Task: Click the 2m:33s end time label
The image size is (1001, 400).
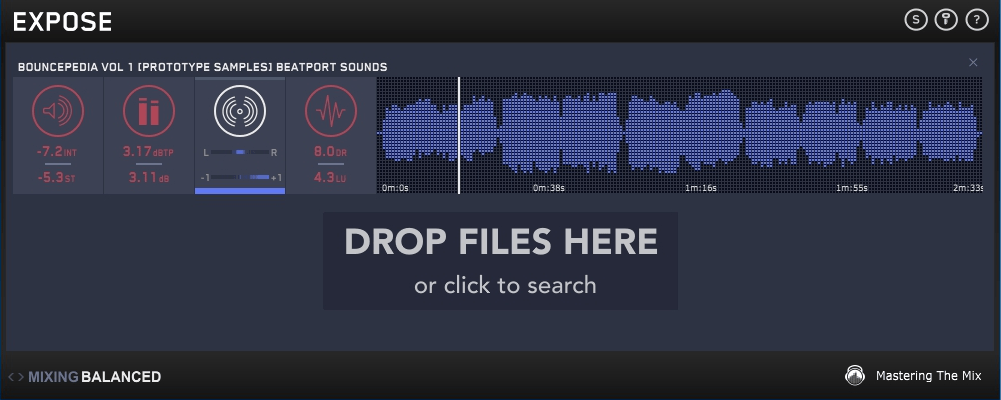Action: (x=968, y=188)
